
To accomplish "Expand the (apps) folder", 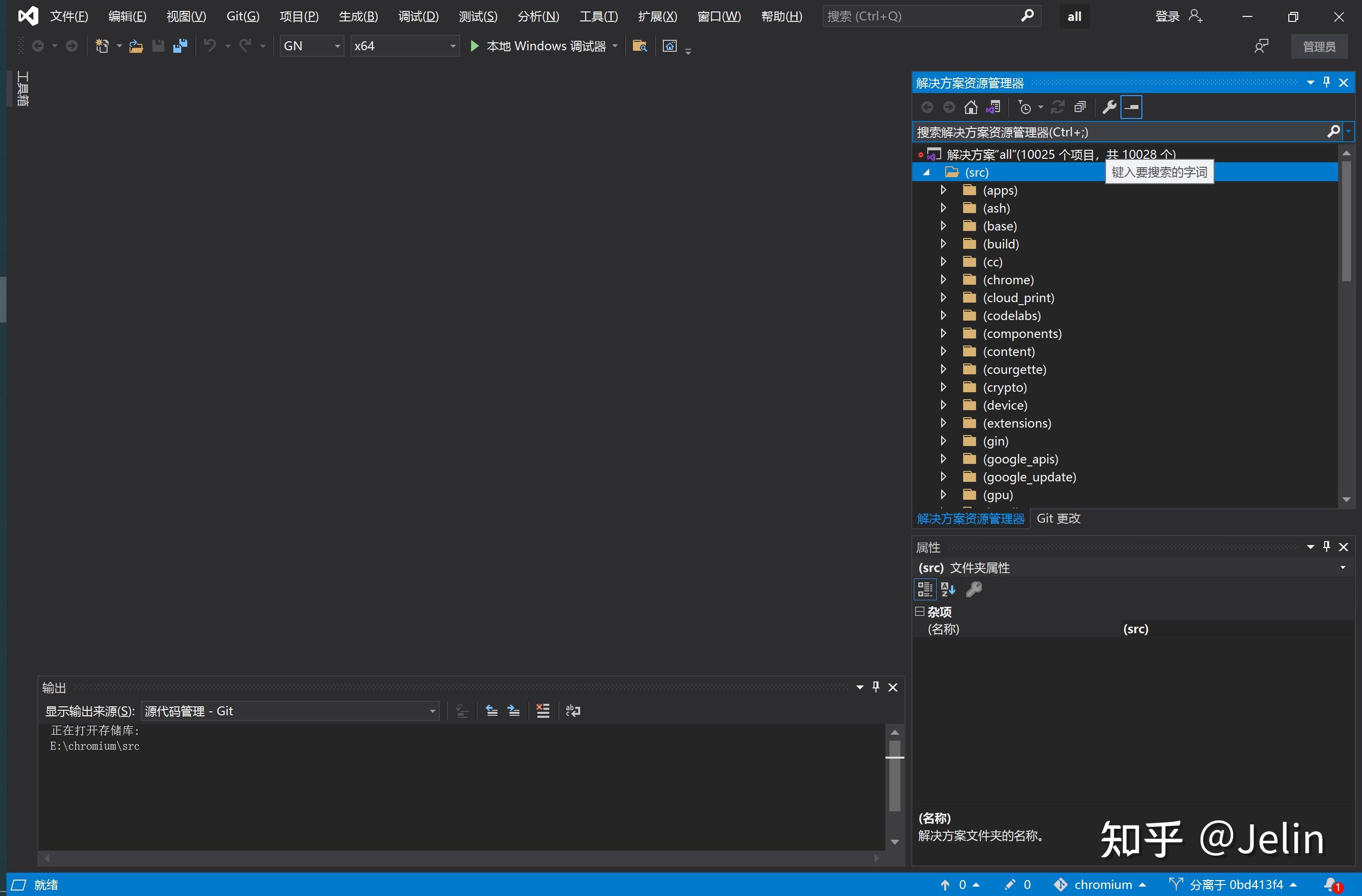I will [x=944, y=190].
